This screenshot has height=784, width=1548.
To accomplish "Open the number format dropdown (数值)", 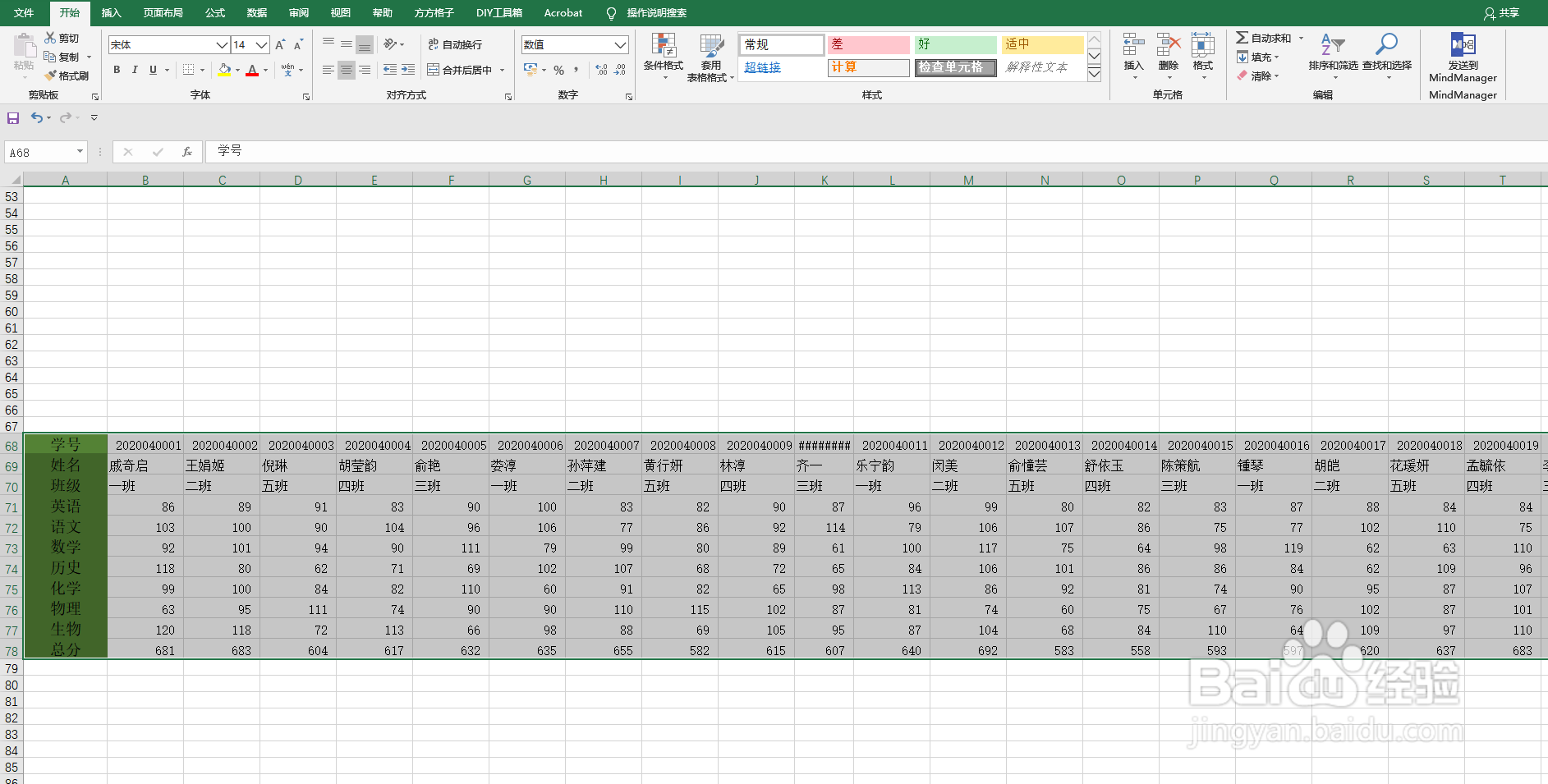I will coord(621,44).
